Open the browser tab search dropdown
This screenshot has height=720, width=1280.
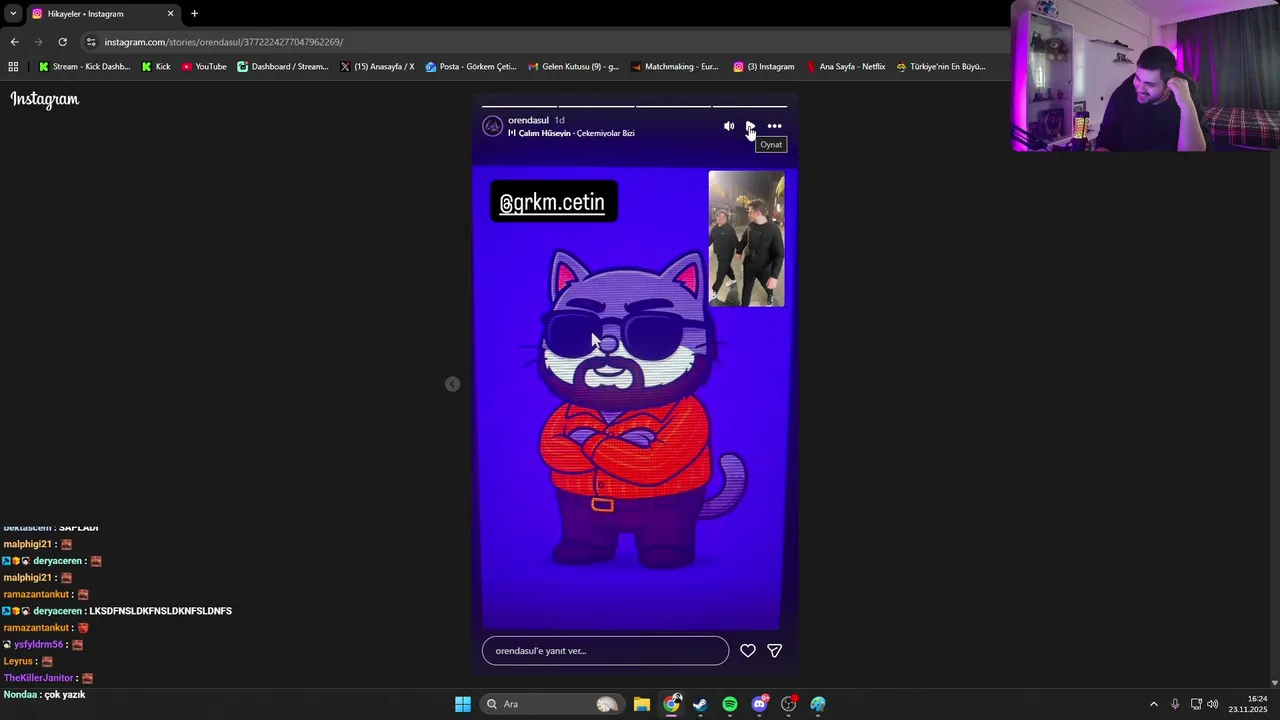coord(13,14)
